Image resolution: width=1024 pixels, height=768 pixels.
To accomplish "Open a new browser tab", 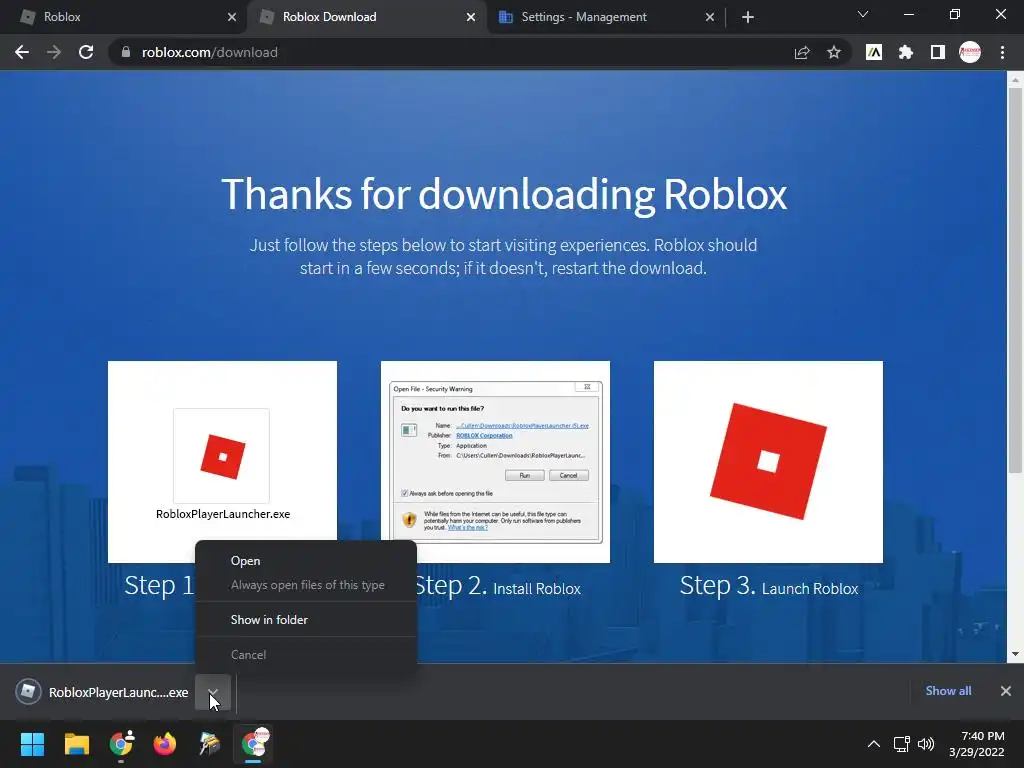I will coord(748,17).
